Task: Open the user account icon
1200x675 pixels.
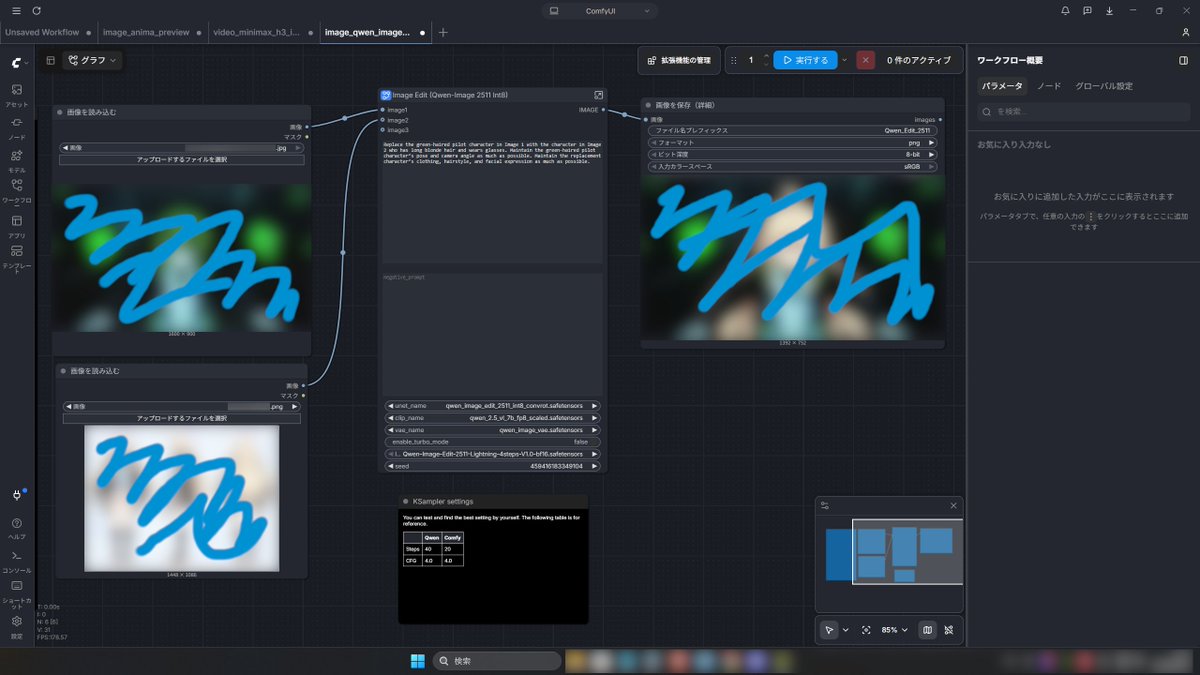Action: coord(1185,32)
